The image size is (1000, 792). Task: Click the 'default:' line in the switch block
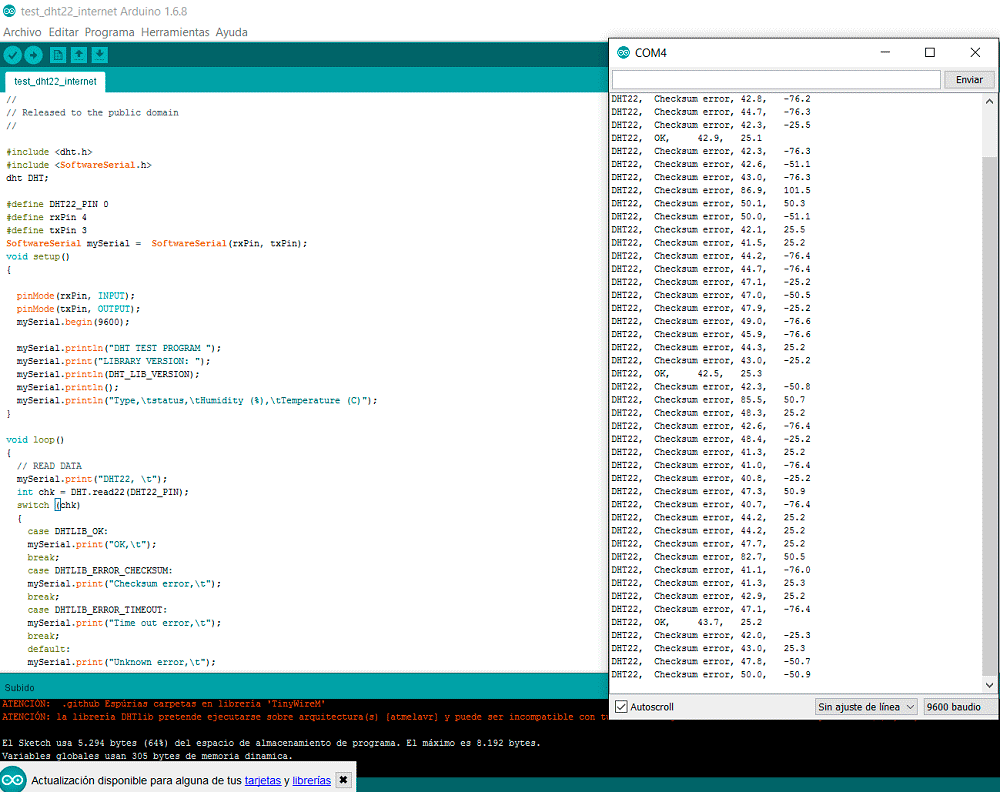pyautogui.click(x=48, y=649)
